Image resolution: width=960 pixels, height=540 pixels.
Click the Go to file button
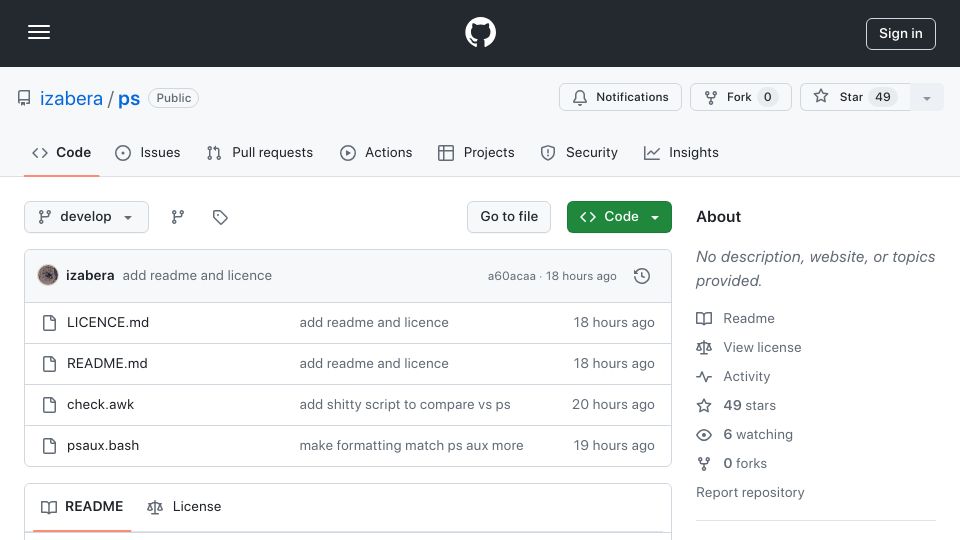coord(509,217)
